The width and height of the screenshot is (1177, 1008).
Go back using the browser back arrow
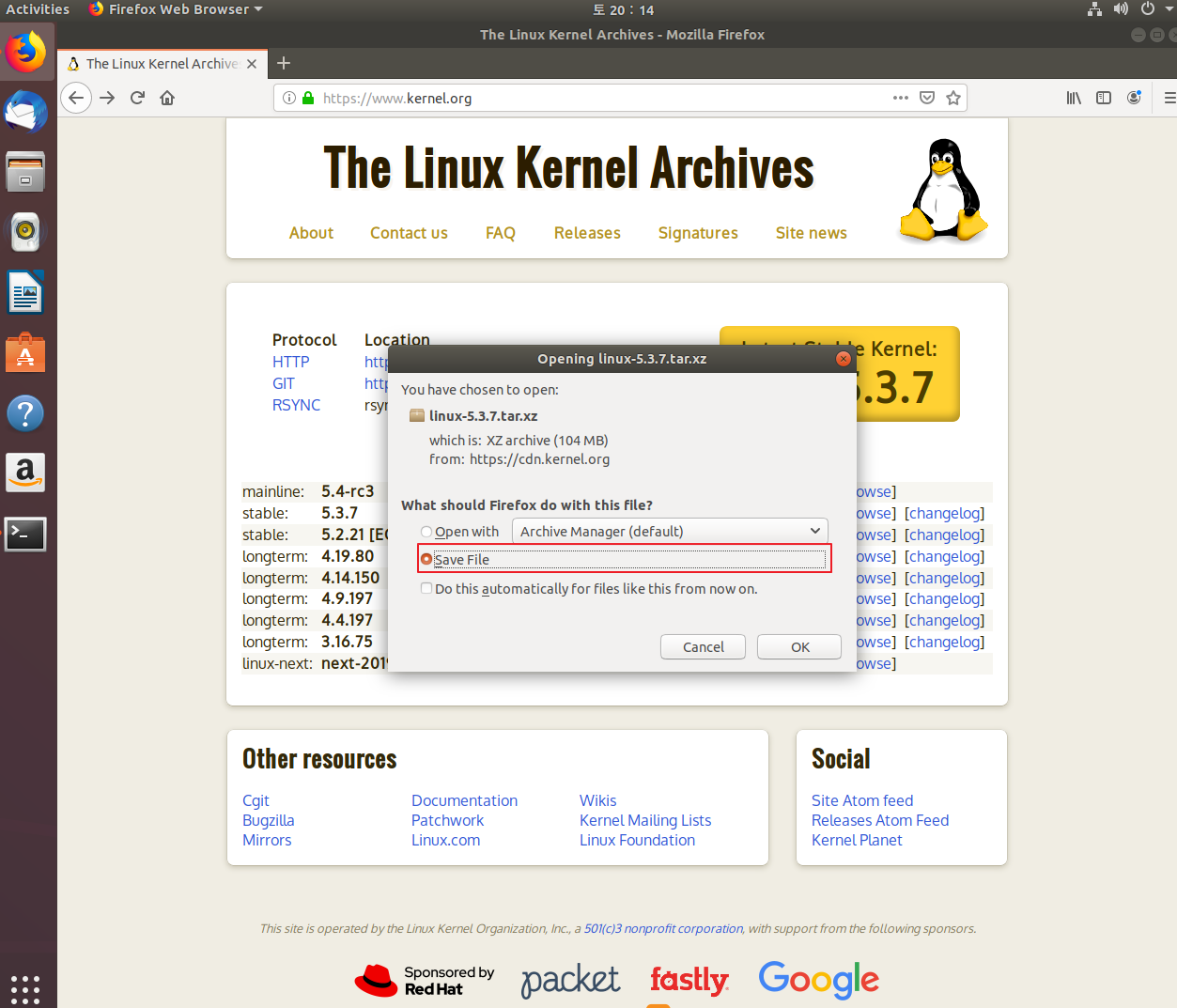(76, 98)
